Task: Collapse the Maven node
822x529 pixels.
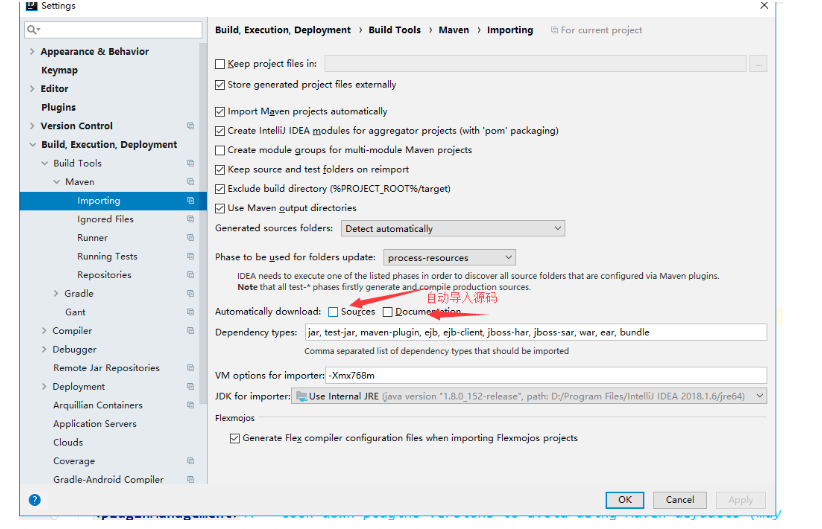Action: [x=57, y=182]
